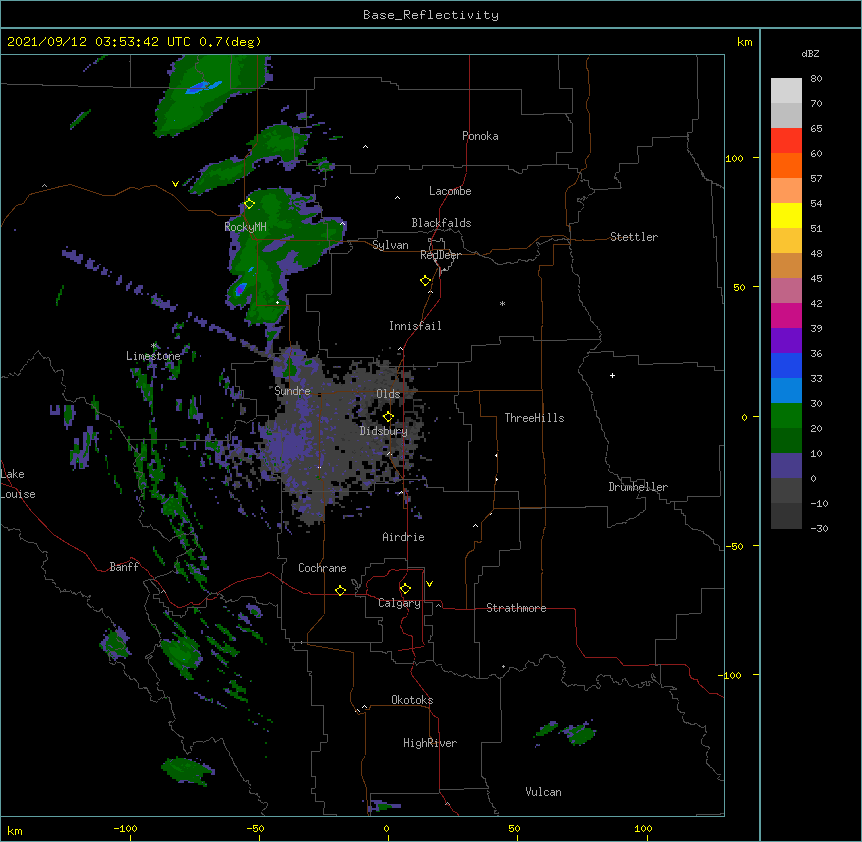
Task: Click the white asterisk east of Innisfail
Action: tap(502, 303)
